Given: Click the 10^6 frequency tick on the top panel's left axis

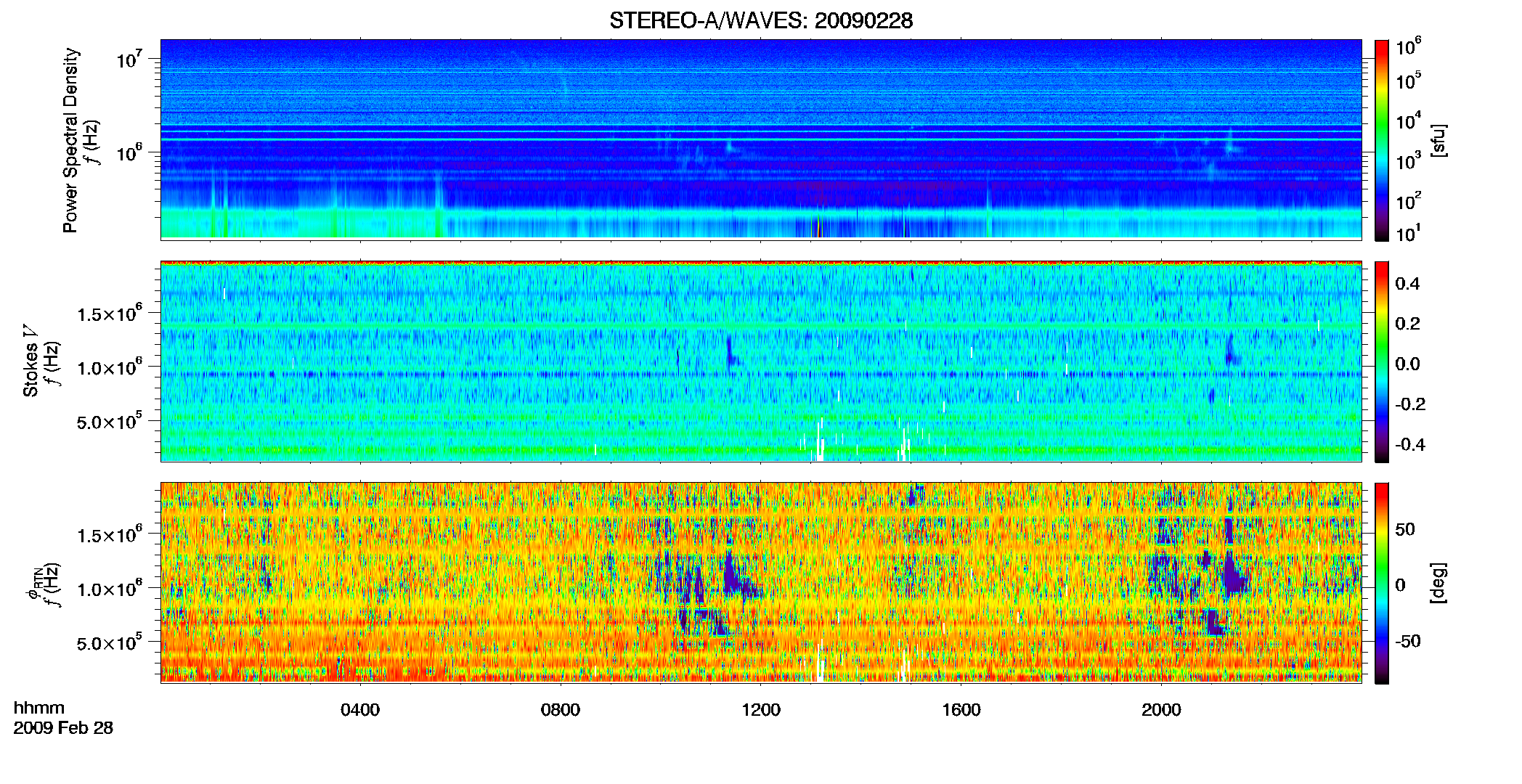Looking at the screenshot, I should click(129, 152).
